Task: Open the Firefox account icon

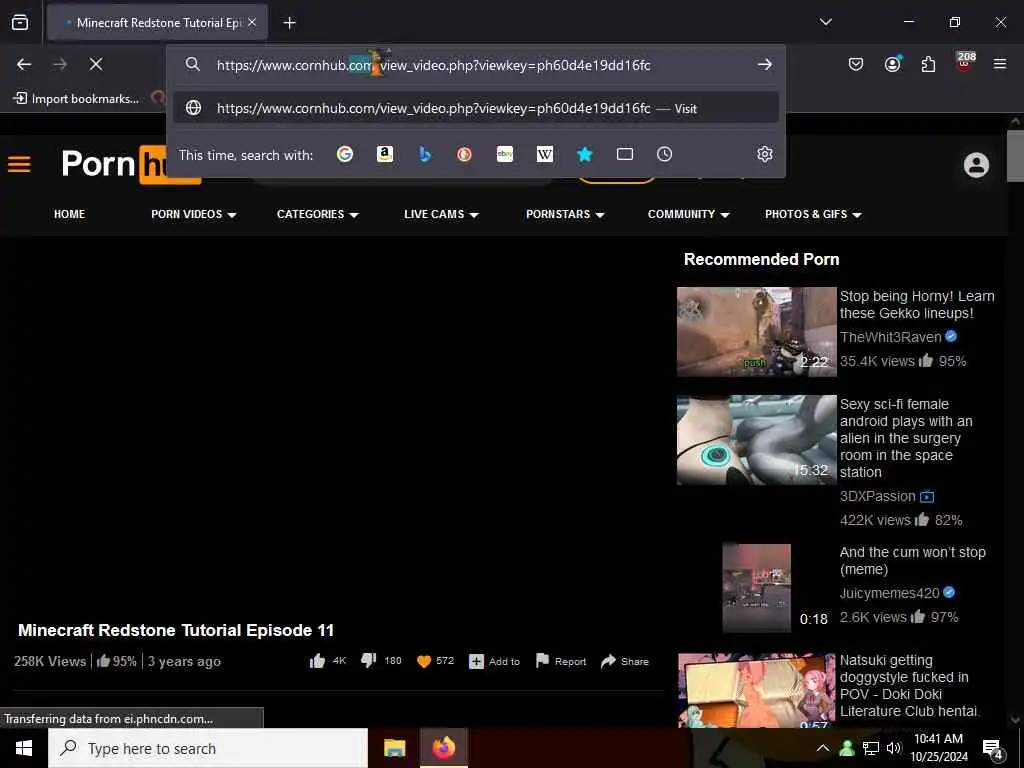Action: tap(892, 64)
